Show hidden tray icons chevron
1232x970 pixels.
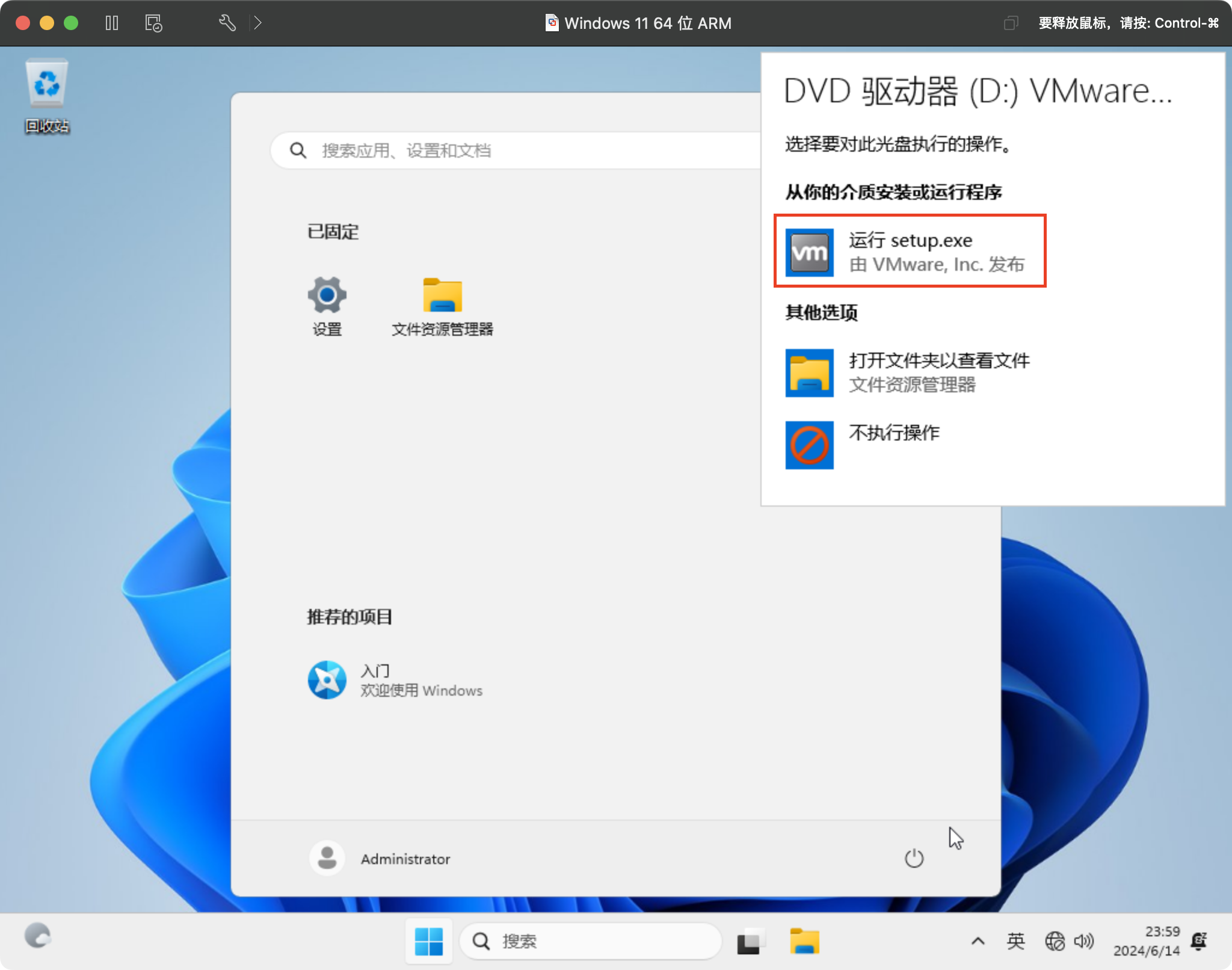tap(978, 941)
